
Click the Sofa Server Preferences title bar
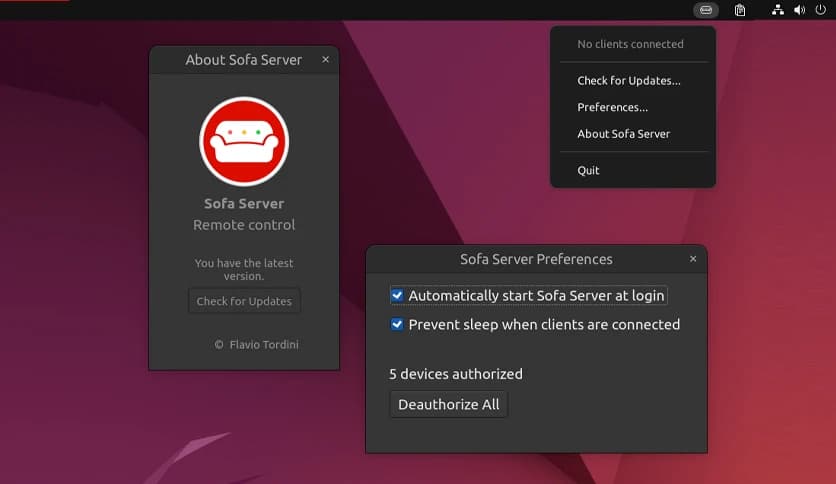536,259
